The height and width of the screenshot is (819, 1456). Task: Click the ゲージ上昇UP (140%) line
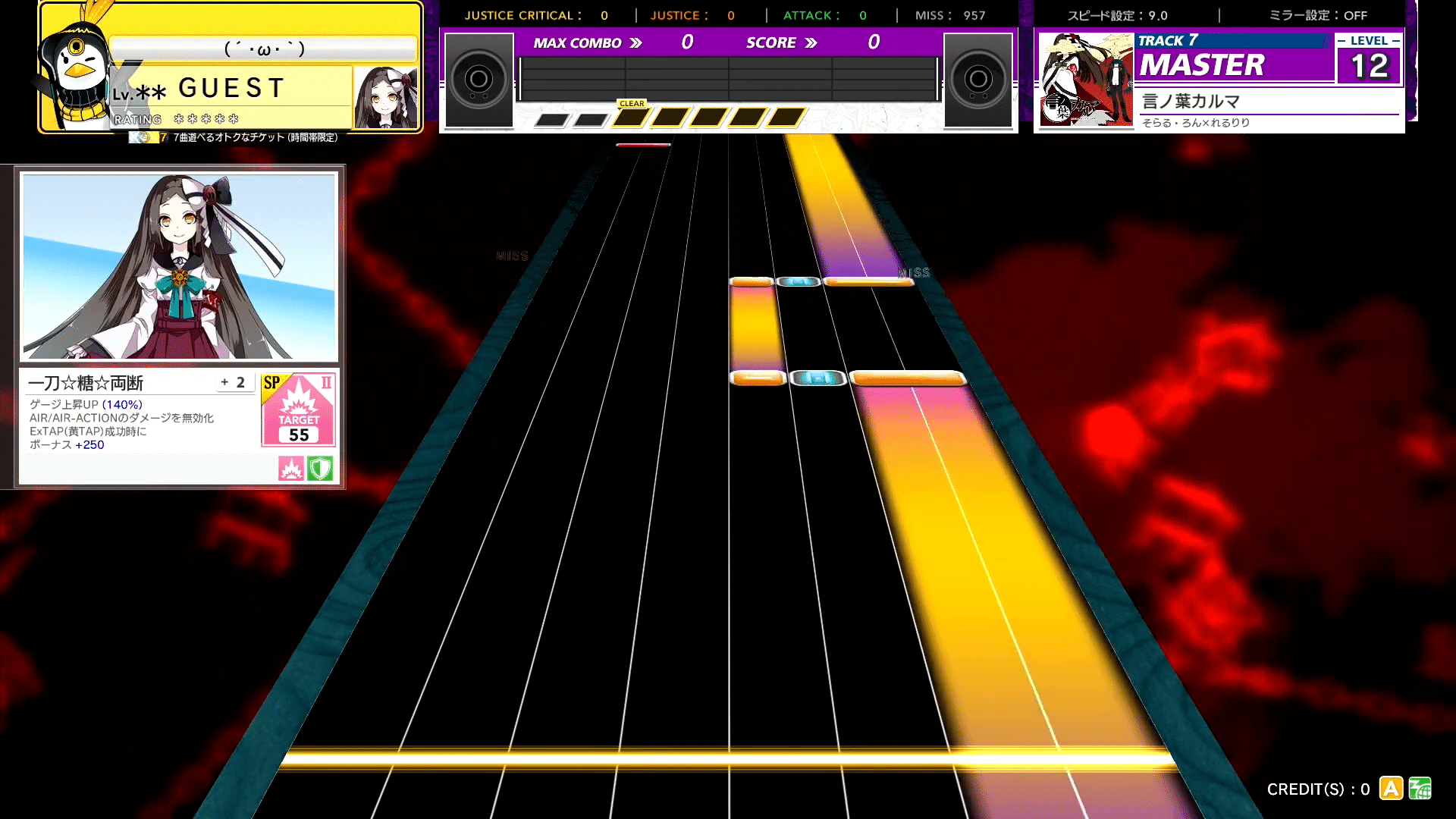coord(86,404)
